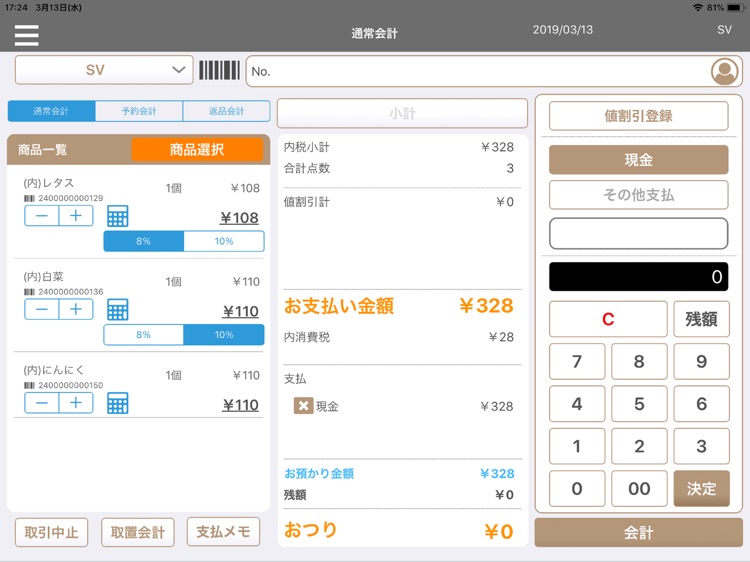Tap 取引中止 to cancel transaction

51,532
